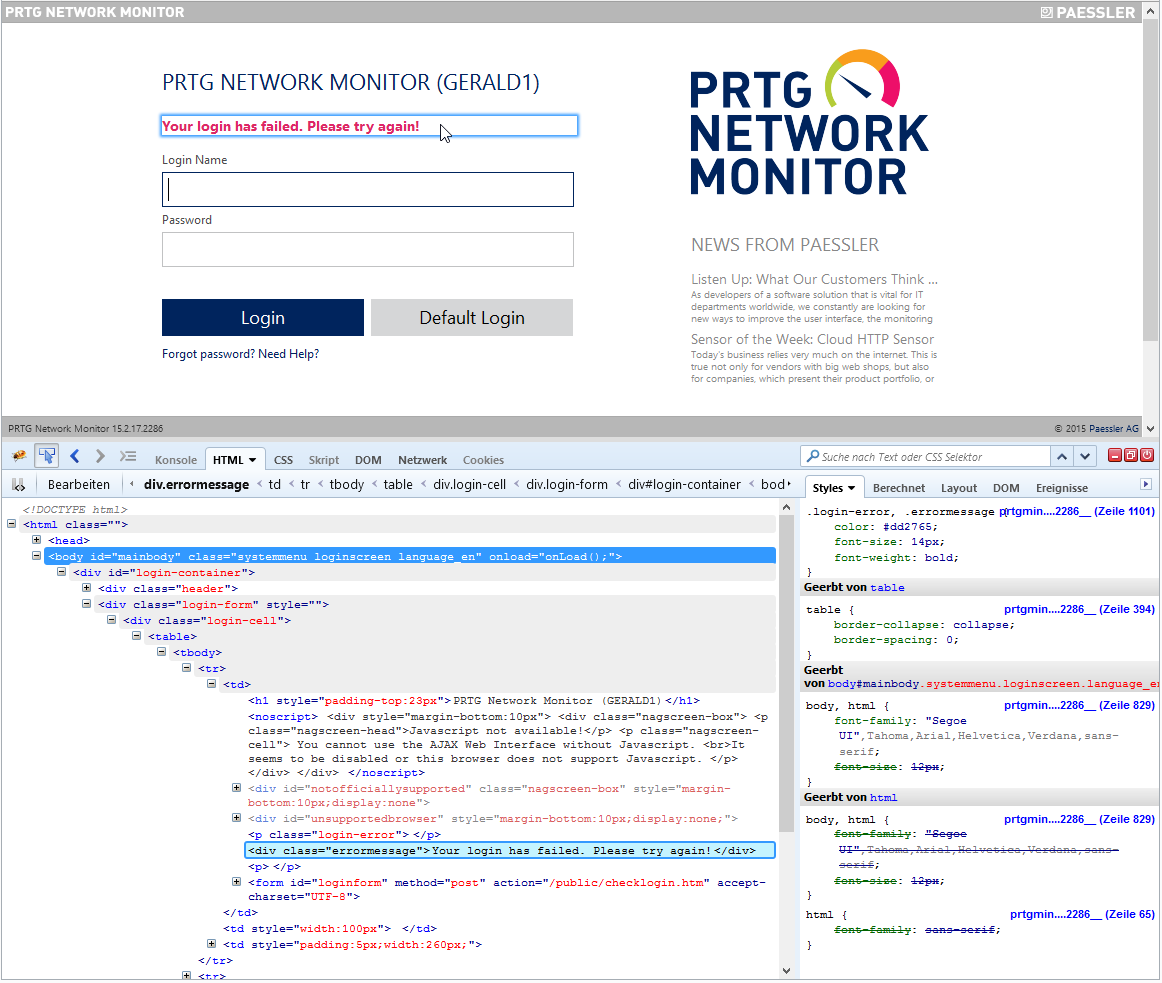Minimize the Firebug panel
The width and height of the screenshot is (1162, 983).
[x=1115, y=456]
